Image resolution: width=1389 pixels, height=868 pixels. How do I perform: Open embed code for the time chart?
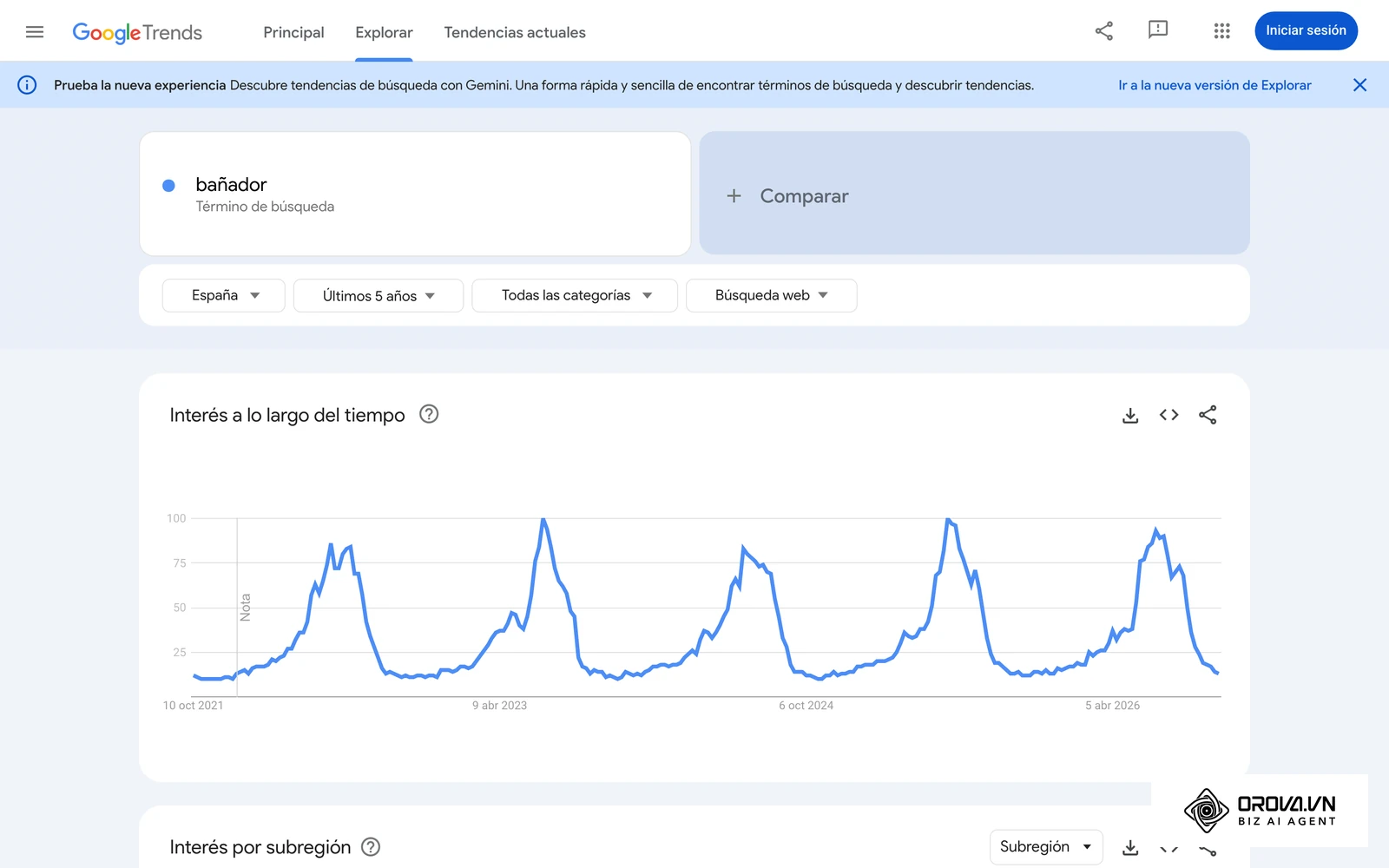click(x=1168, y=415)
